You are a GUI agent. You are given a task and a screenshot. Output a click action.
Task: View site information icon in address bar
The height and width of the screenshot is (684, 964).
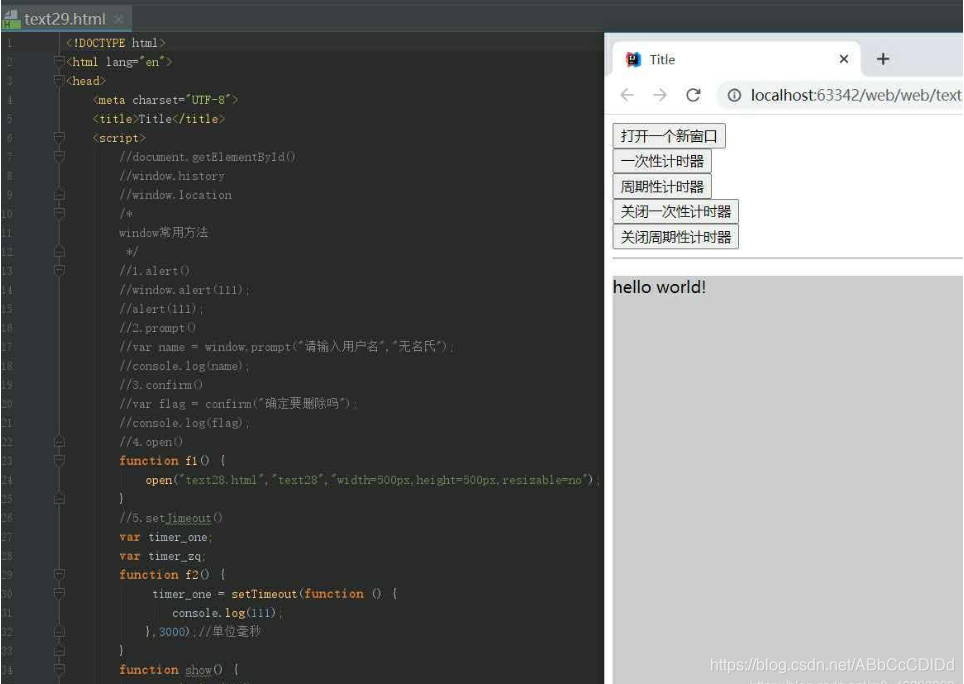(734, 95)
